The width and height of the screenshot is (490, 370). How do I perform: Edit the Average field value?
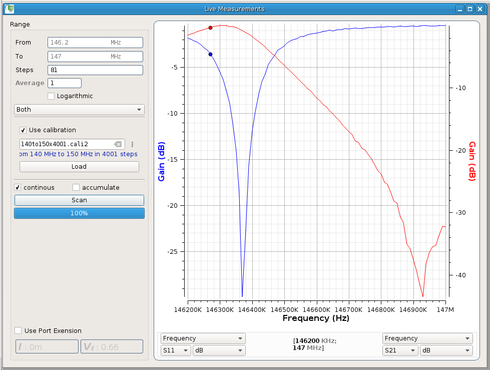click(x=65, y=83)
